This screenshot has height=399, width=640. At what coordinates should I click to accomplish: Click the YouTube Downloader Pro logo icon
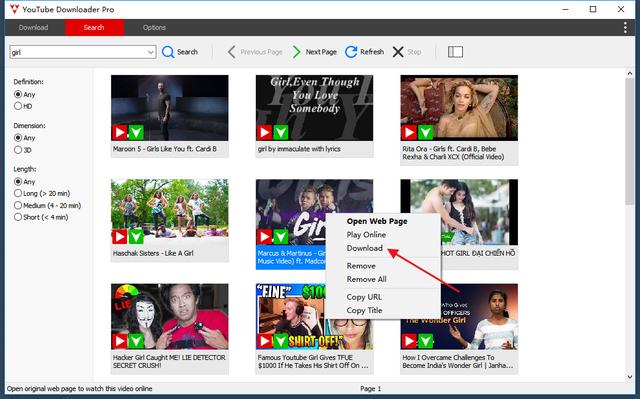(14, 9)
